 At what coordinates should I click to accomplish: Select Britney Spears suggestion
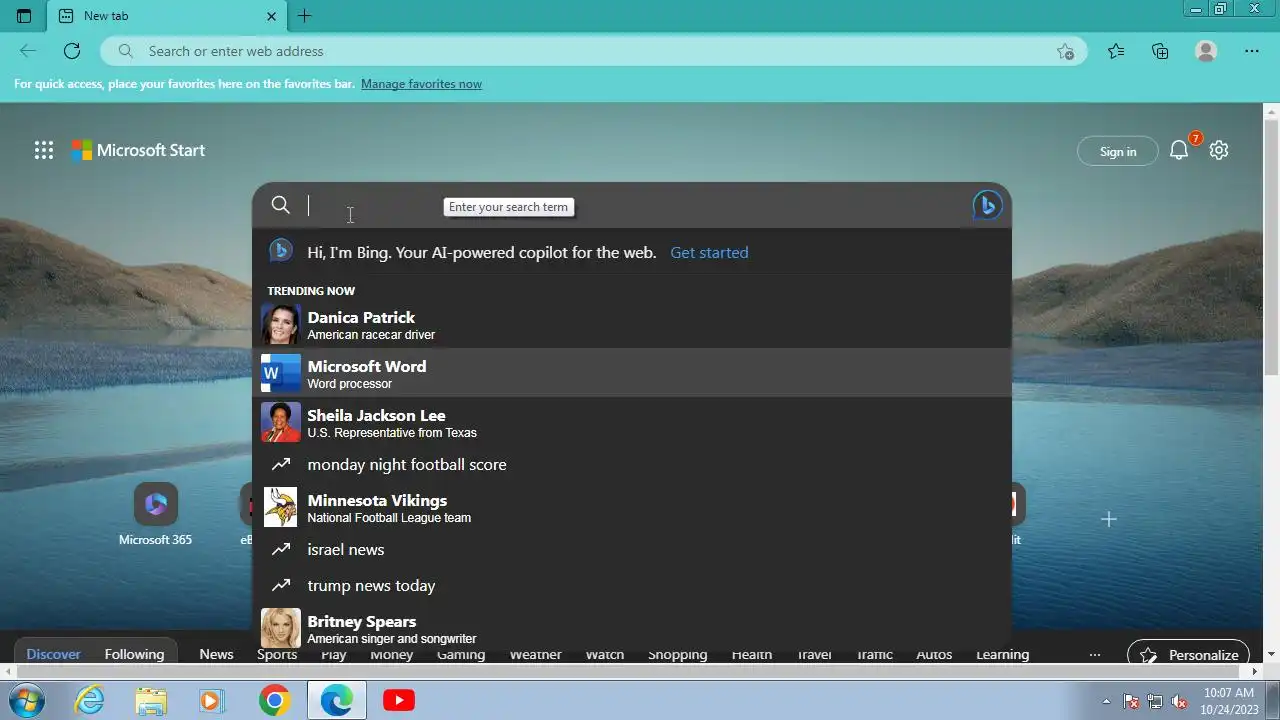pyautogui.click(x=632, y=628)
